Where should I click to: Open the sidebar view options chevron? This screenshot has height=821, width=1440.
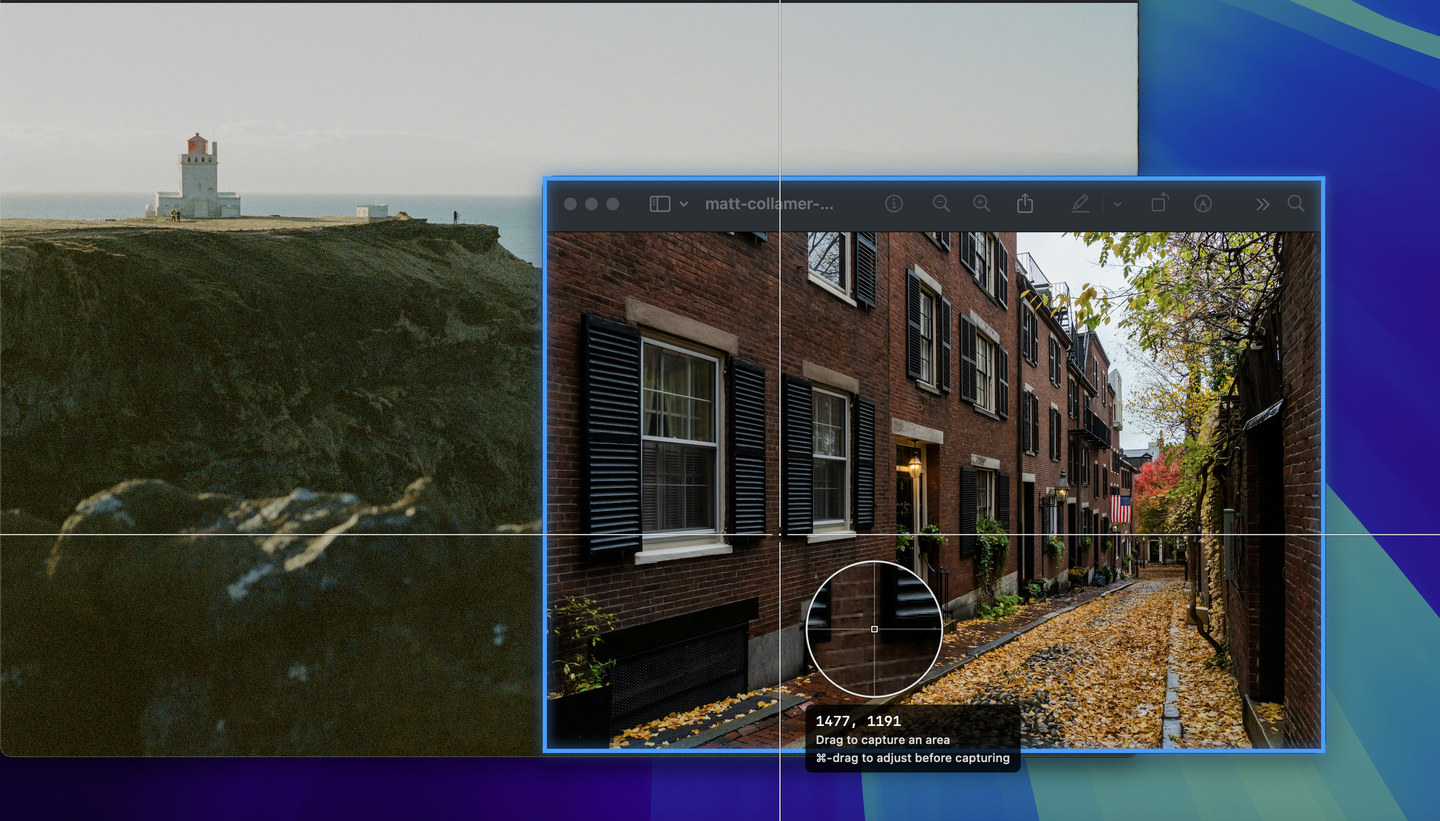(x=684, y=204)
